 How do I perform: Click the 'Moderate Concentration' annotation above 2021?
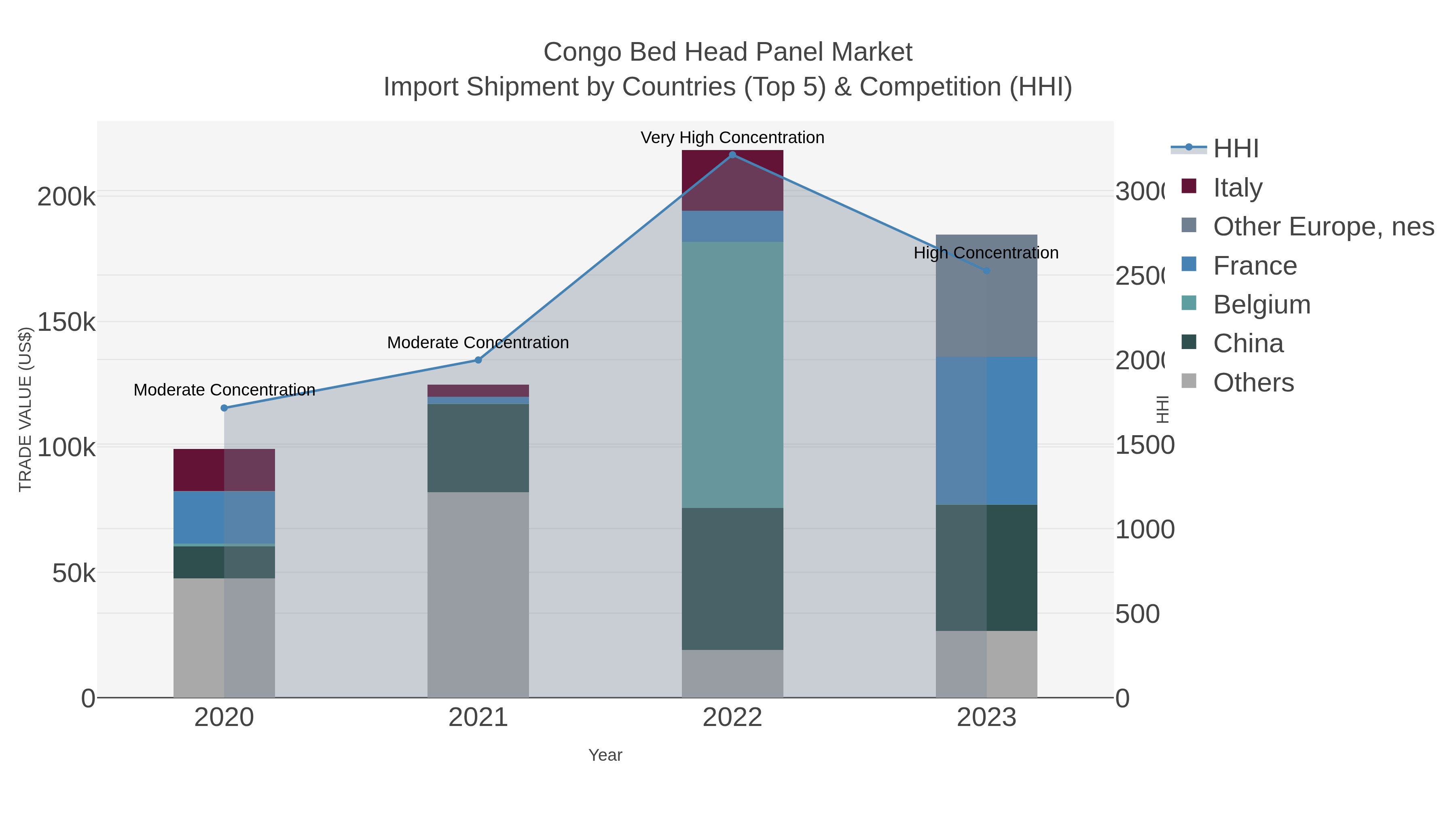point(478,343)
